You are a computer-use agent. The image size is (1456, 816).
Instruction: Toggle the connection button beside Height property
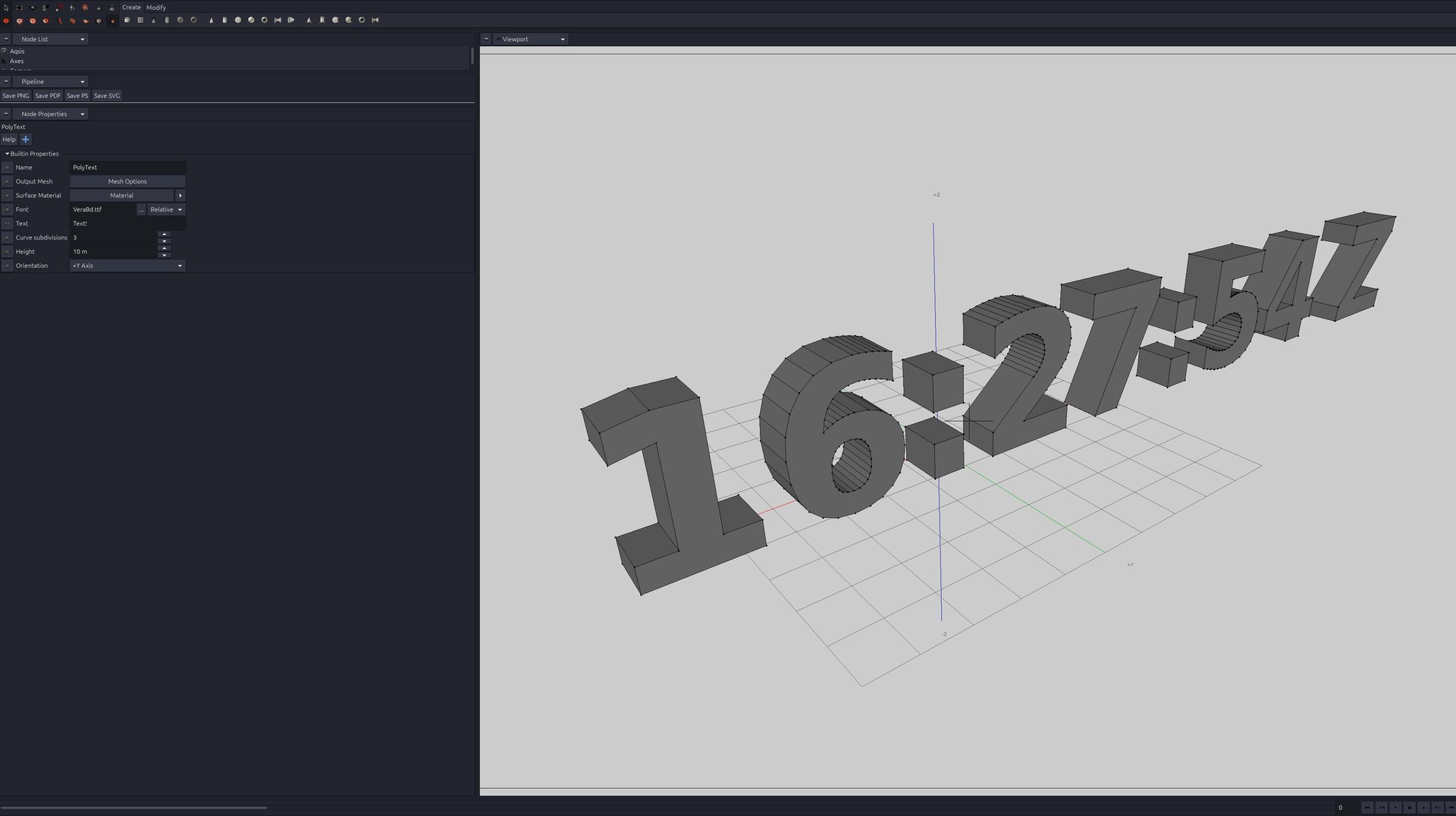(x=7, y=252)
